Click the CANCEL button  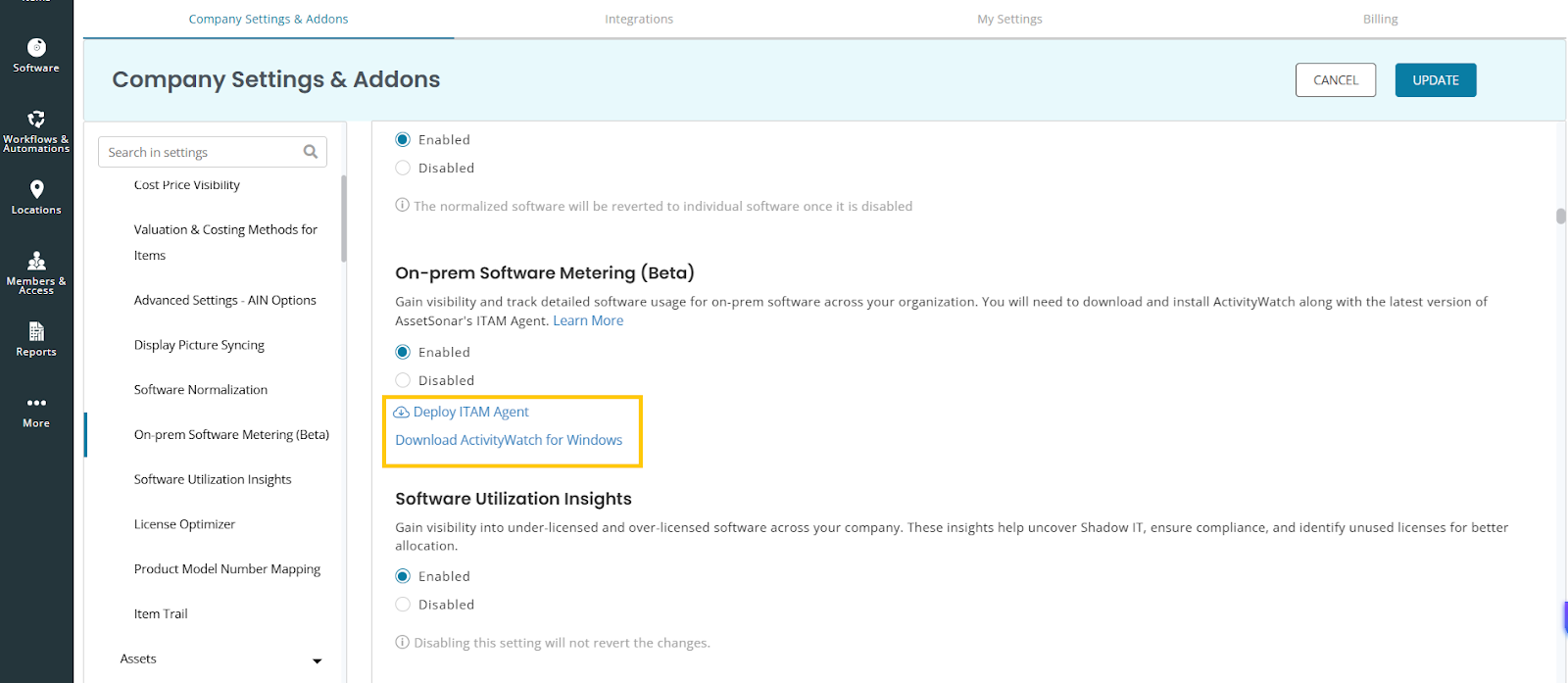tap(1335, 80)
